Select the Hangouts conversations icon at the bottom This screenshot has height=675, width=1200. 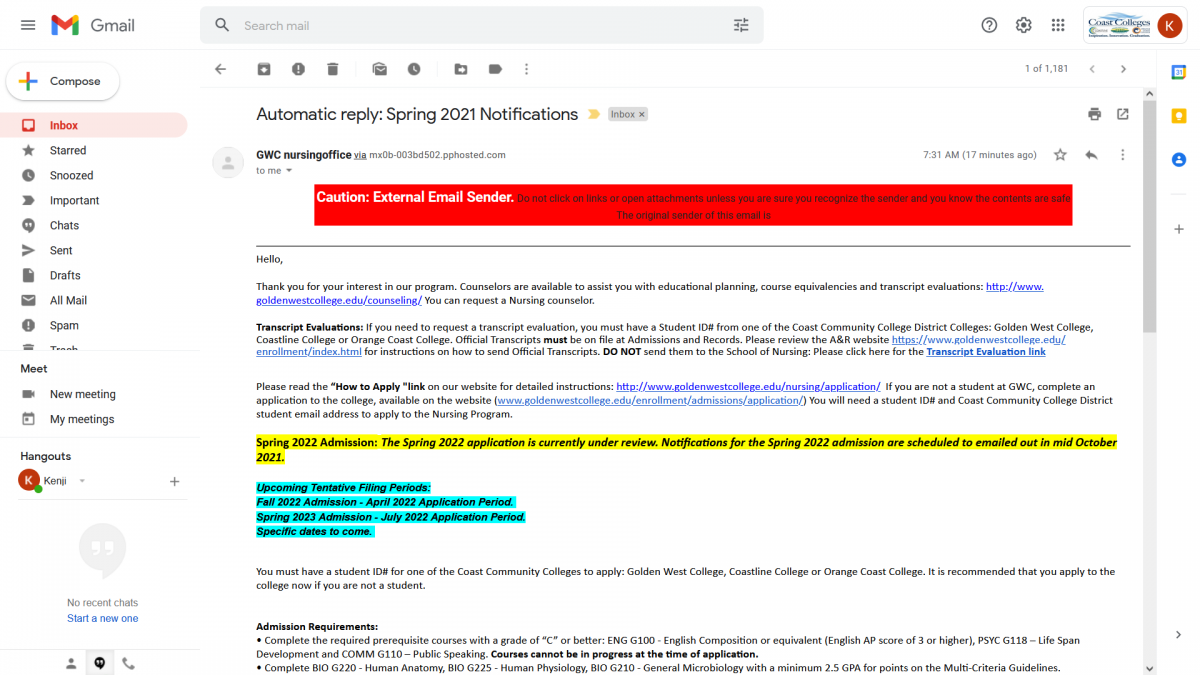click(x=100, y=663)
